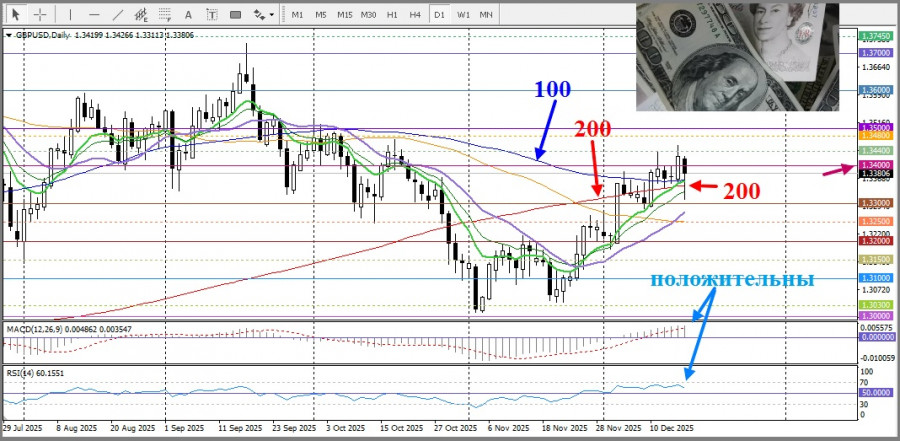
Task: Toggle the D1 daily timeframe
Action: (x=440, y=14)
